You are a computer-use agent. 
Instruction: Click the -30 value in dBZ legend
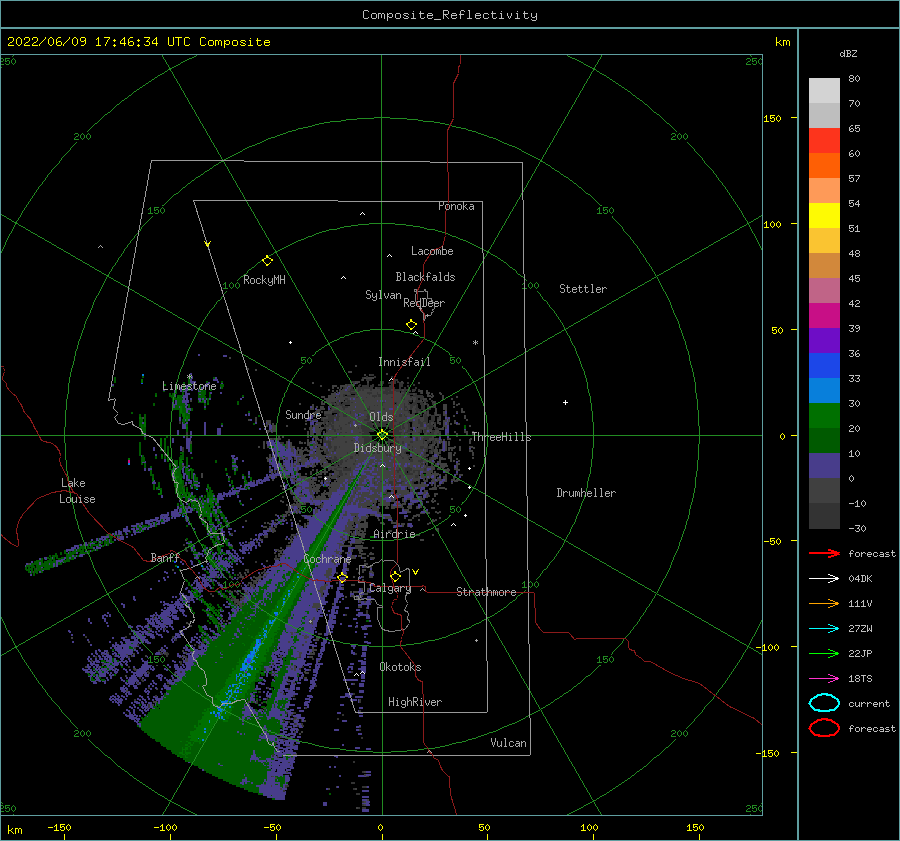pos(857,528)
